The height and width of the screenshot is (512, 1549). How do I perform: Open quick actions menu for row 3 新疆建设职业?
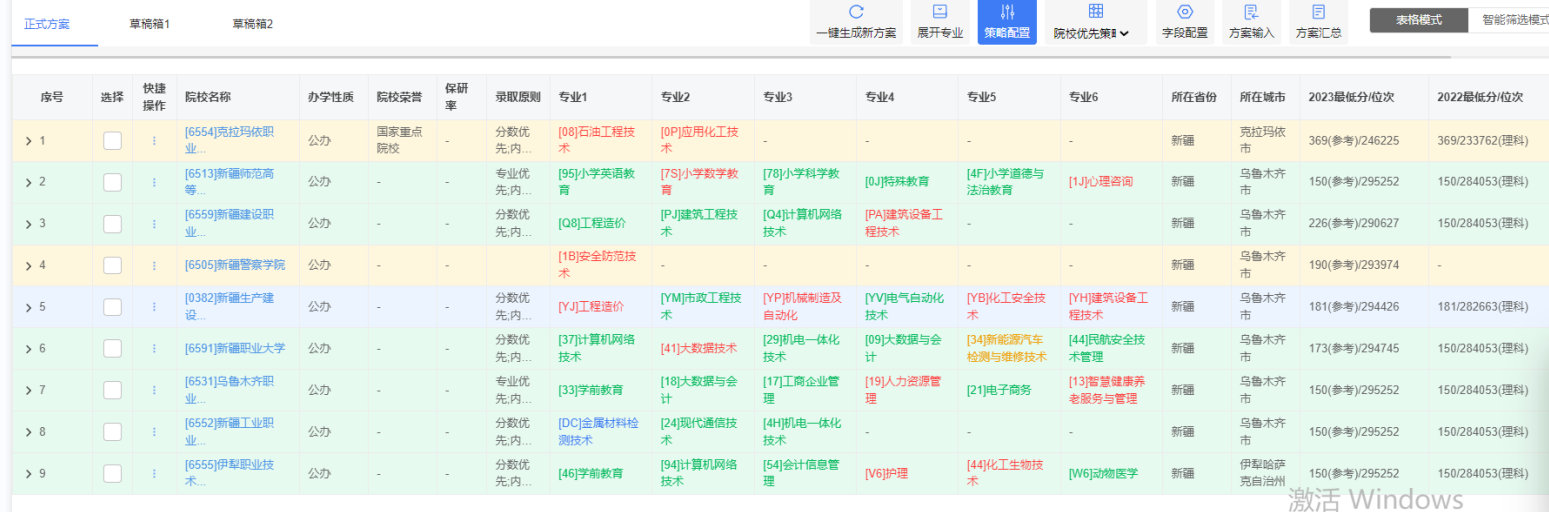[154, 224]
